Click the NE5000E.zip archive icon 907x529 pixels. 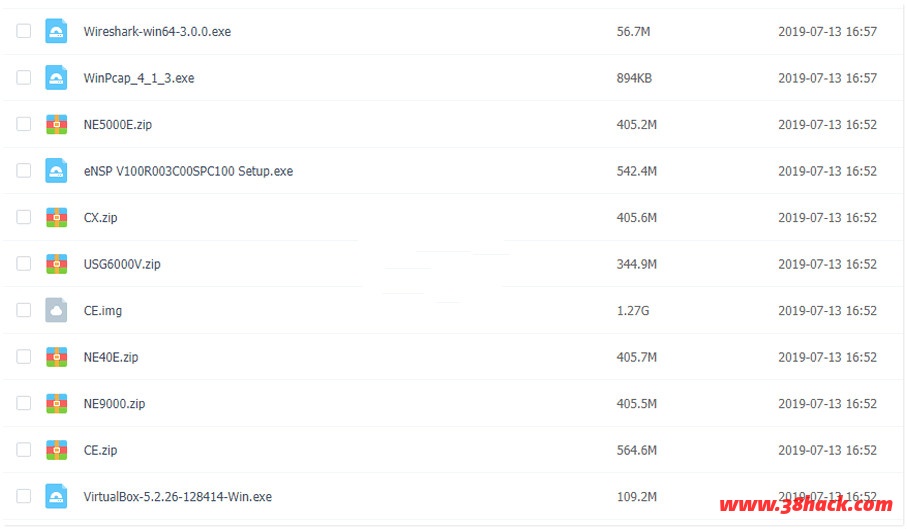tap(56, 124)
